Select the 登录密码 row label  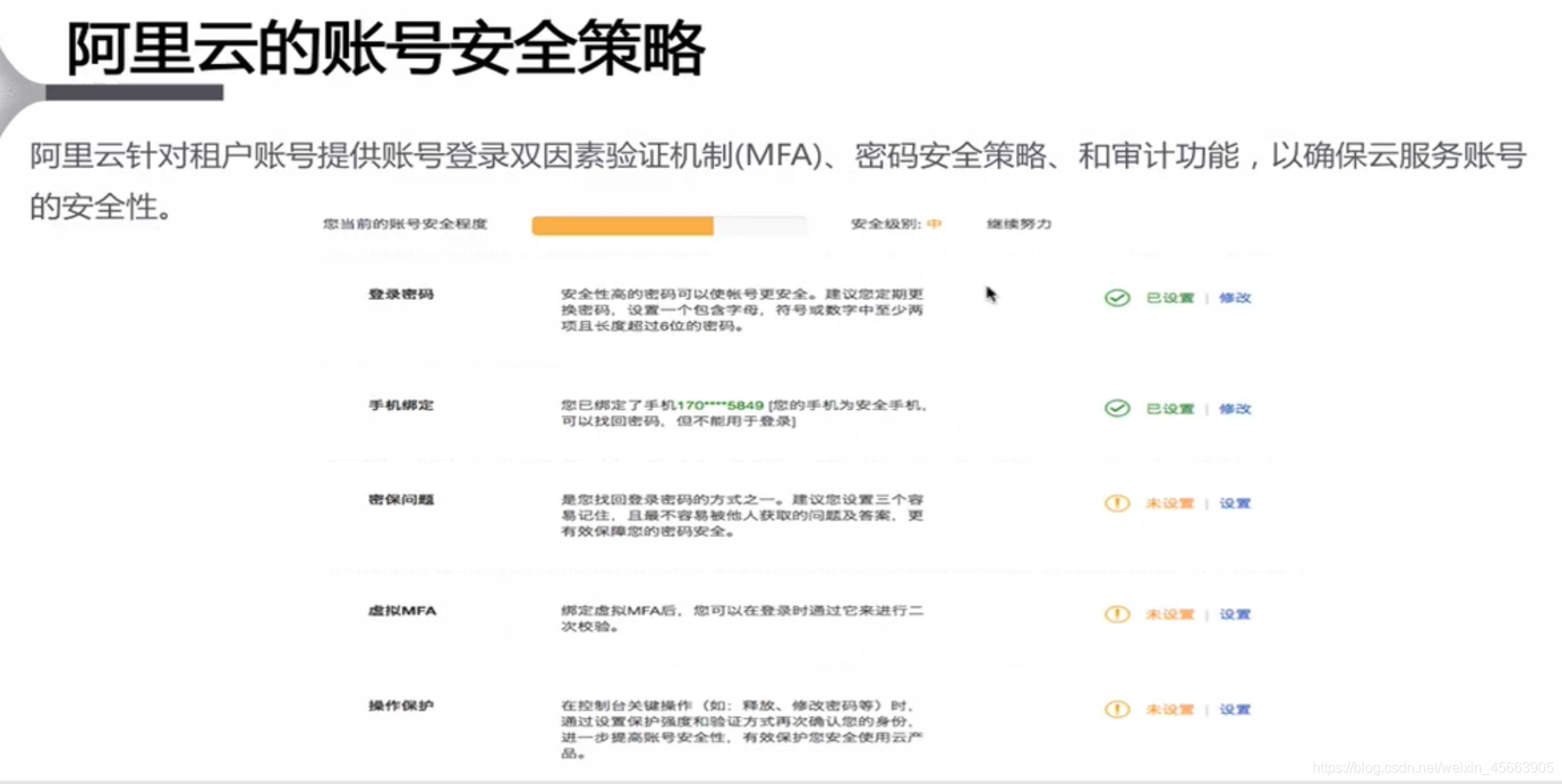401,295
